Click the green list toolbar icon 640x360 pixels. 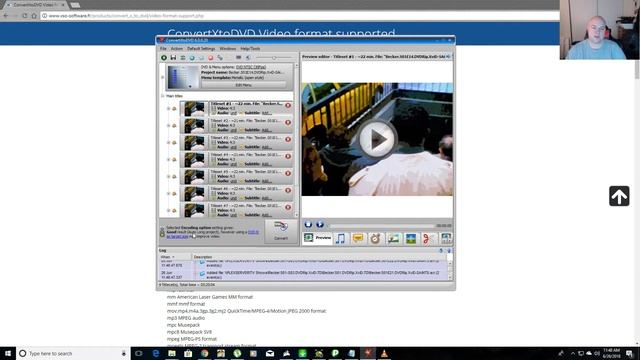(x=182, y=58)
